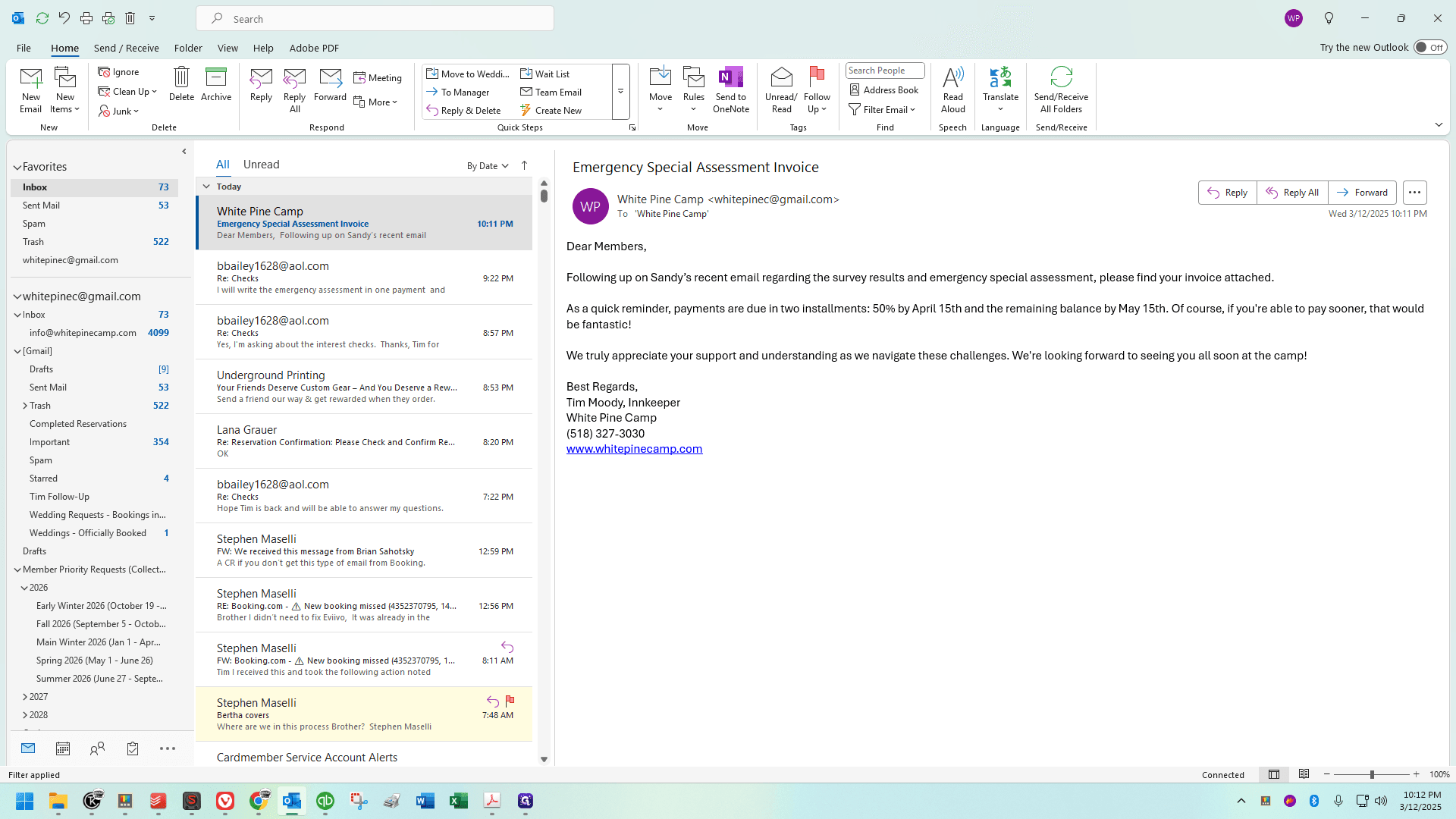Open the www.whitepinecamp.com link
Viewport: 1456px width, 819px height.
point(634,449)
